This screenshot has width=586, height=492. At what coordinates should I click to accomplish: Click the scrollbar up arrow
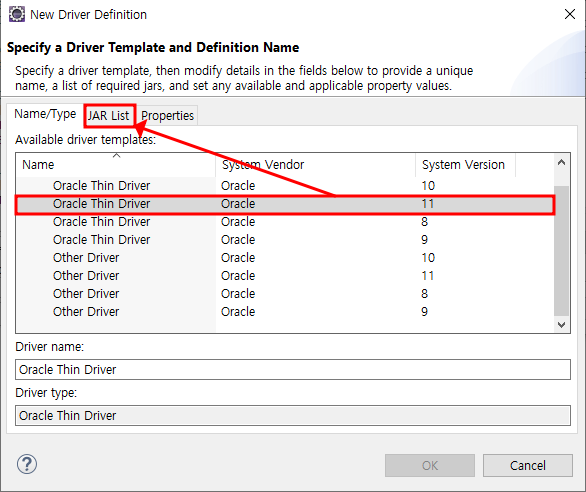[561, 163]
